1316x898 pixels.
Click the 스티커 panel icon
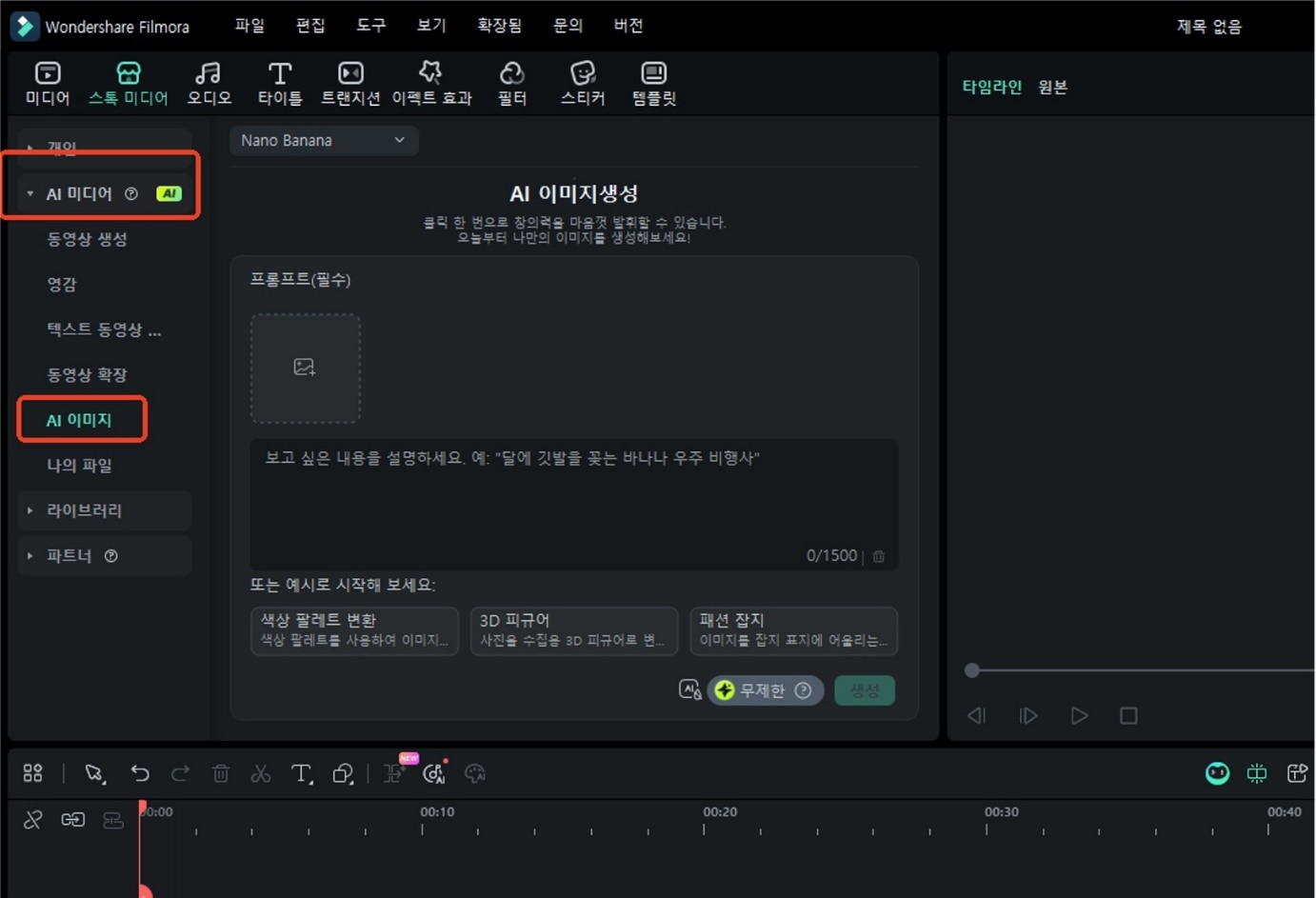coord(581,82)
